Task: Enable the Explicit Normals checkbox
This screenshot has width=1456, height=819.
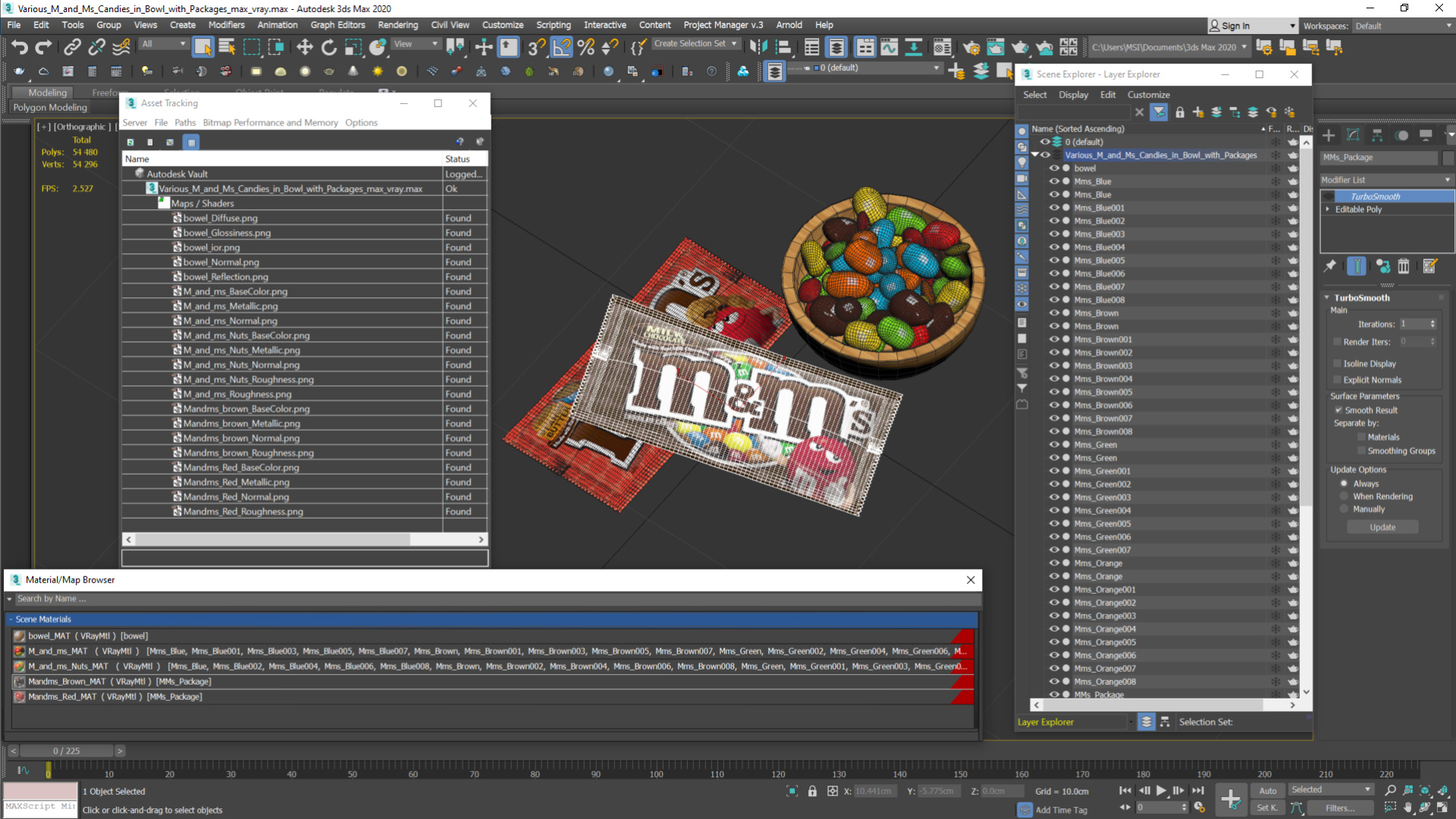Action: pyautogui.click(x=1338, y=380)
